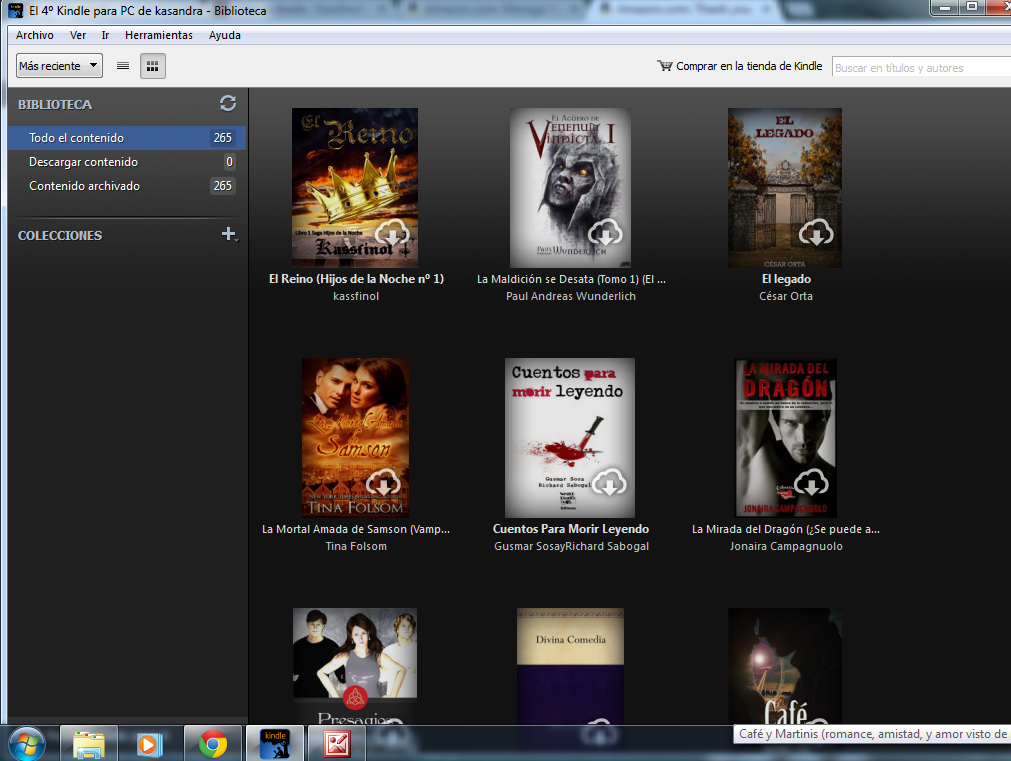Viewport: 1011px width, 761px height.
Task: Click the COLECCIONES section header
Action: pyautogui.click(x=60, y=235)
